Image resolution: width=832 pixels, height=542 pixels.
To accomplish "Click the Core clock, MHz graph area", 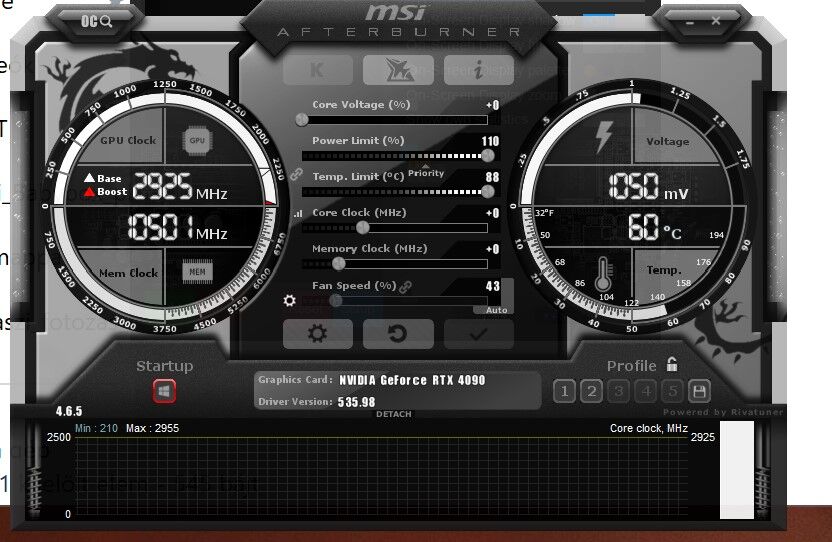I will [382, 476].
